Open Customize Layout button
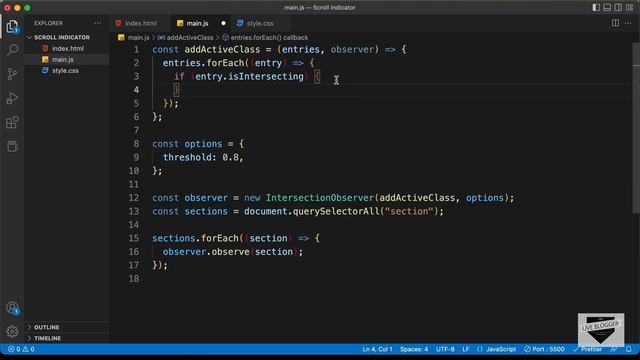640x360 pixels. tap(629, 7)
